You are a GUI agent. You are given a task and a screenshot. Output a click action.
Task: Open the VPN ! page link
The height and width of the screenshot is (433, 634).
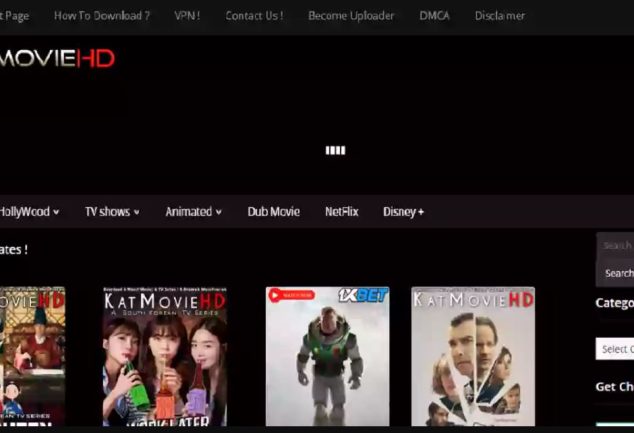coord(187,16)
